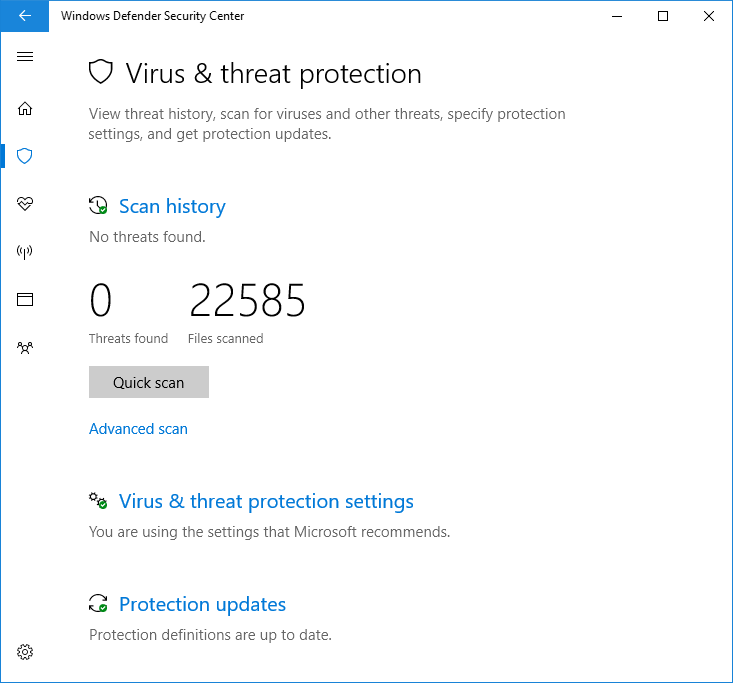The width and height of the screenshot is (733, 683).
Task: Open the Protection updates link
Action: (x=202, y=605)
